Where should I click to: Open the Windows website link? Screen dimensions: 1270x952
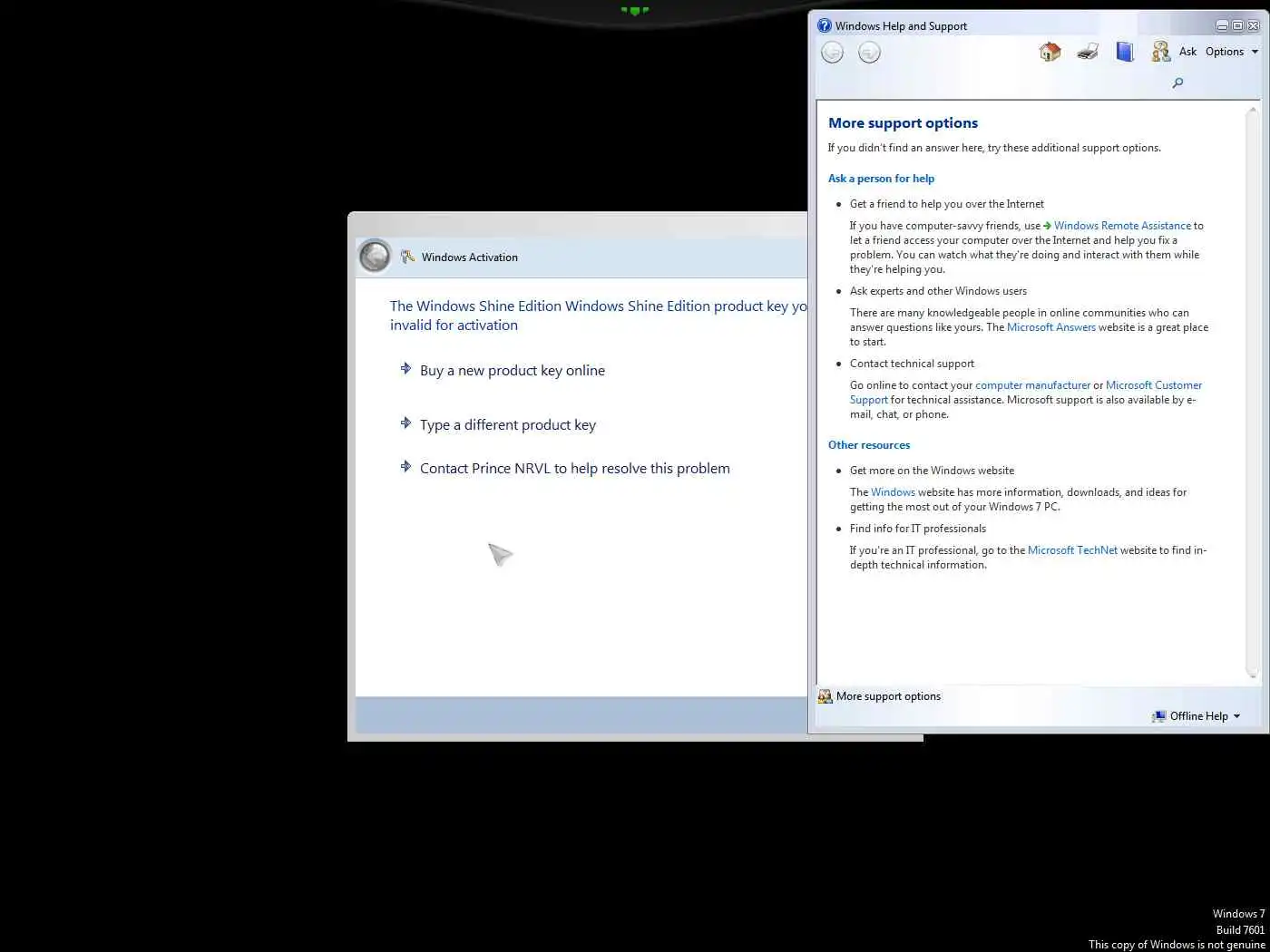893,492
